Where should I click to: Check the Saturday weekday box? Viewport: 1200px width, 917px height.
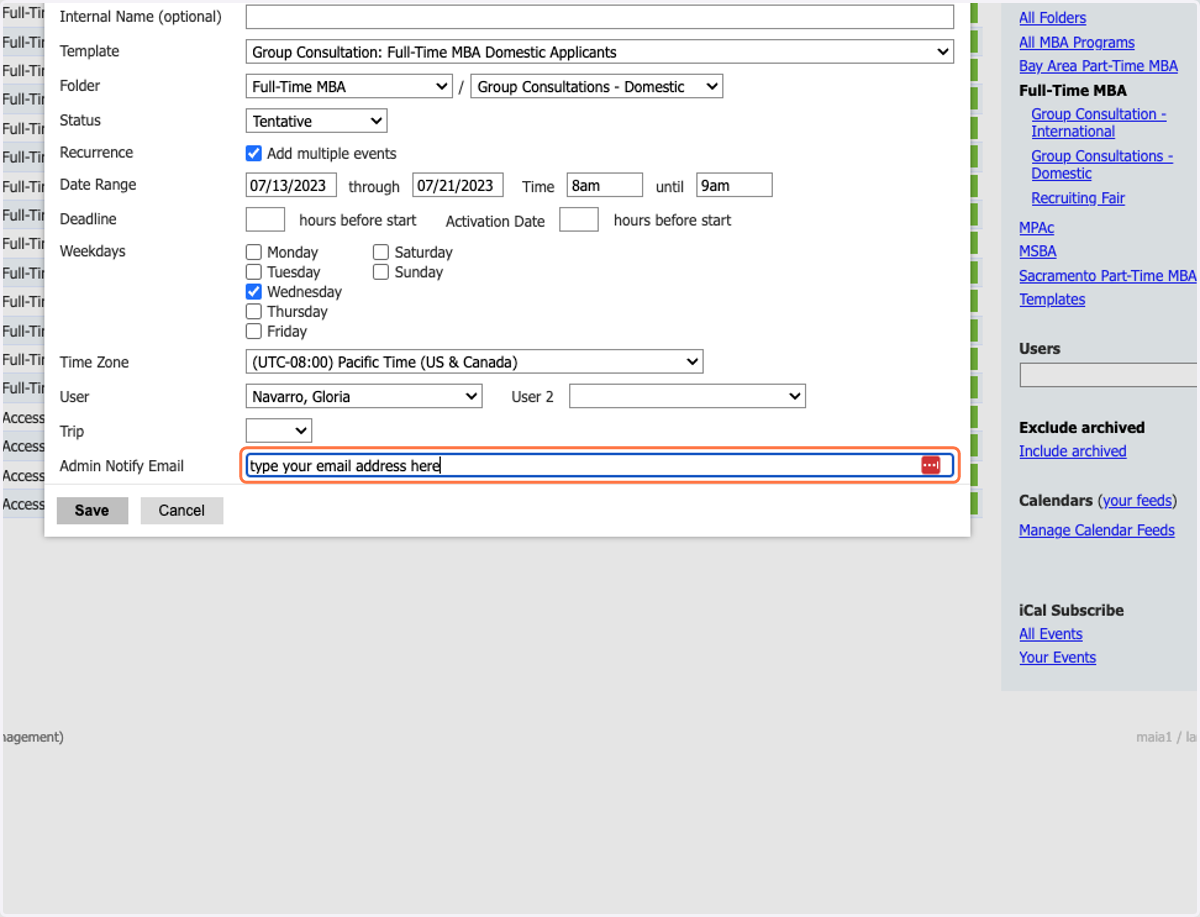click(x=381, y=253)
